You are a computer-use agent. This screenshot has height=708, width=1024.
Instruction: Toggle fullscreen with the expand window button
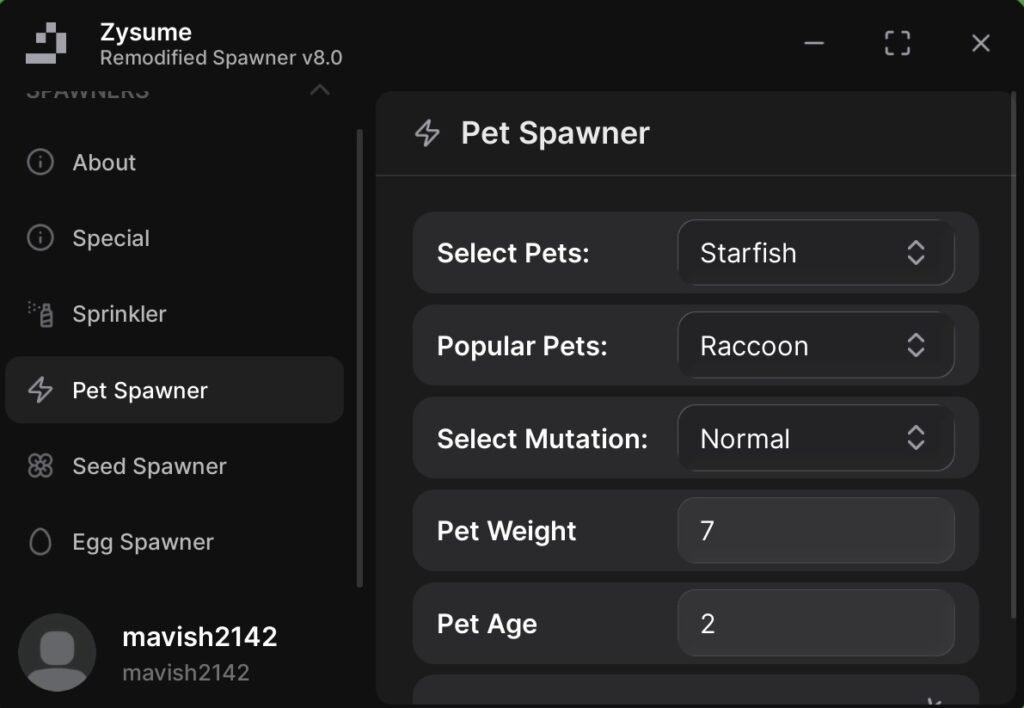[897, 43]
